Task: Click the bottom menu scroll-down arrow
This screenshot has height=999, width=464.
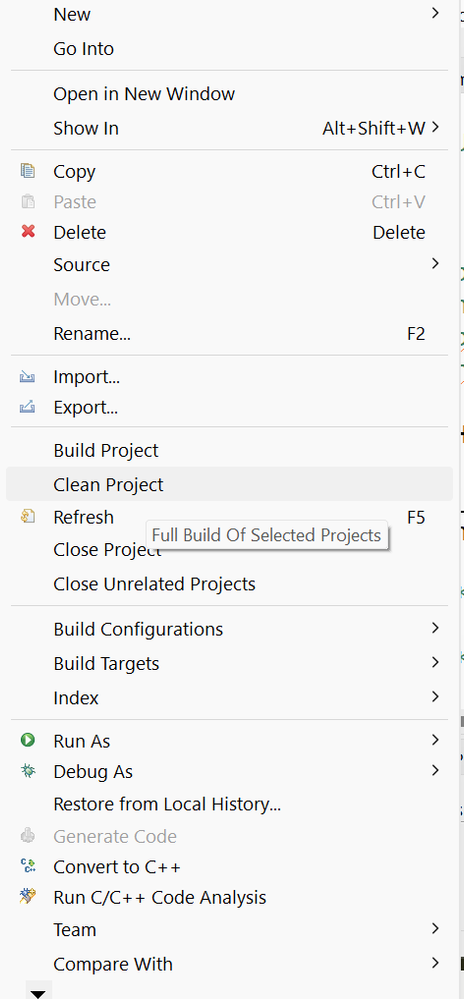Action: point(38,994)
